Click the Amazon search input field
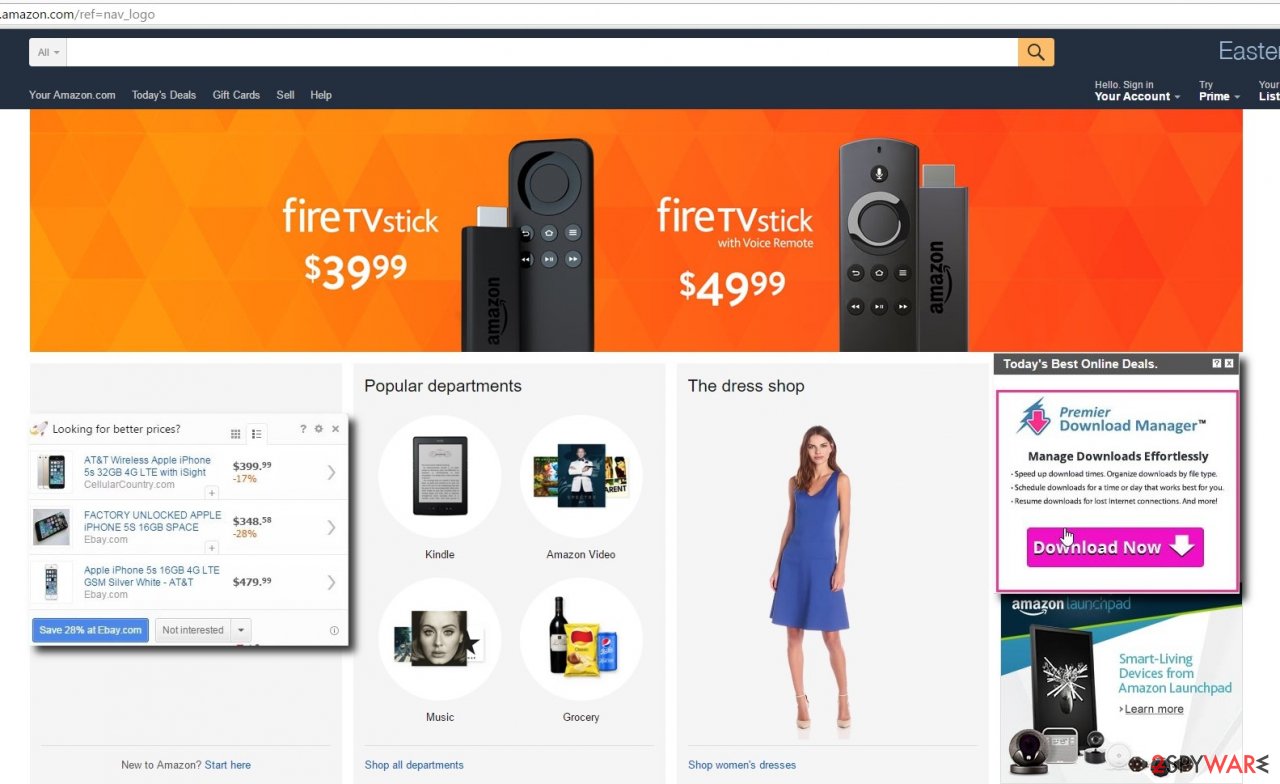 click(x=542, y=52)
